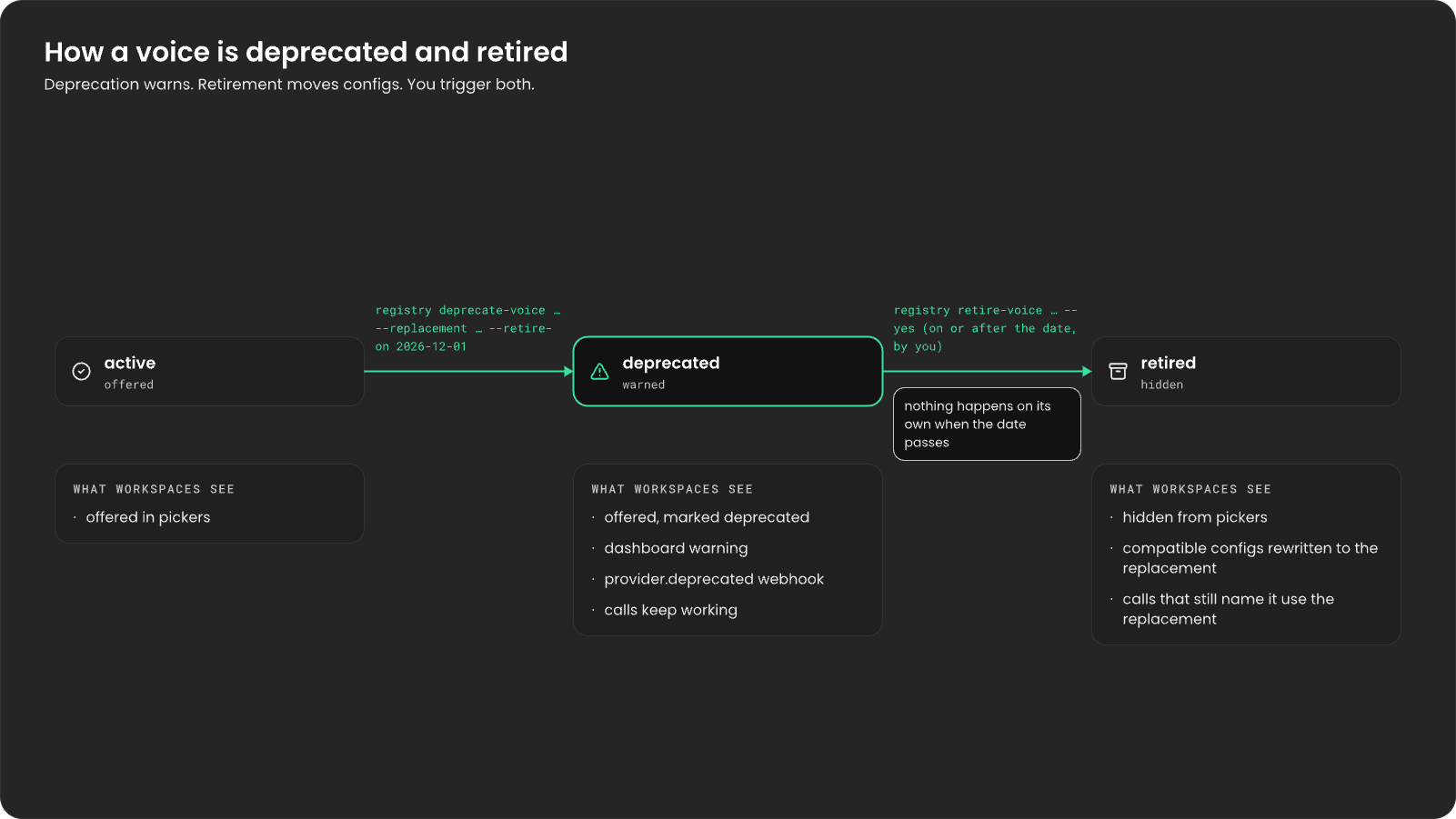
Task: Click 'compatible configs rewritten to the replacement'
Action: tap(1250, 558)
